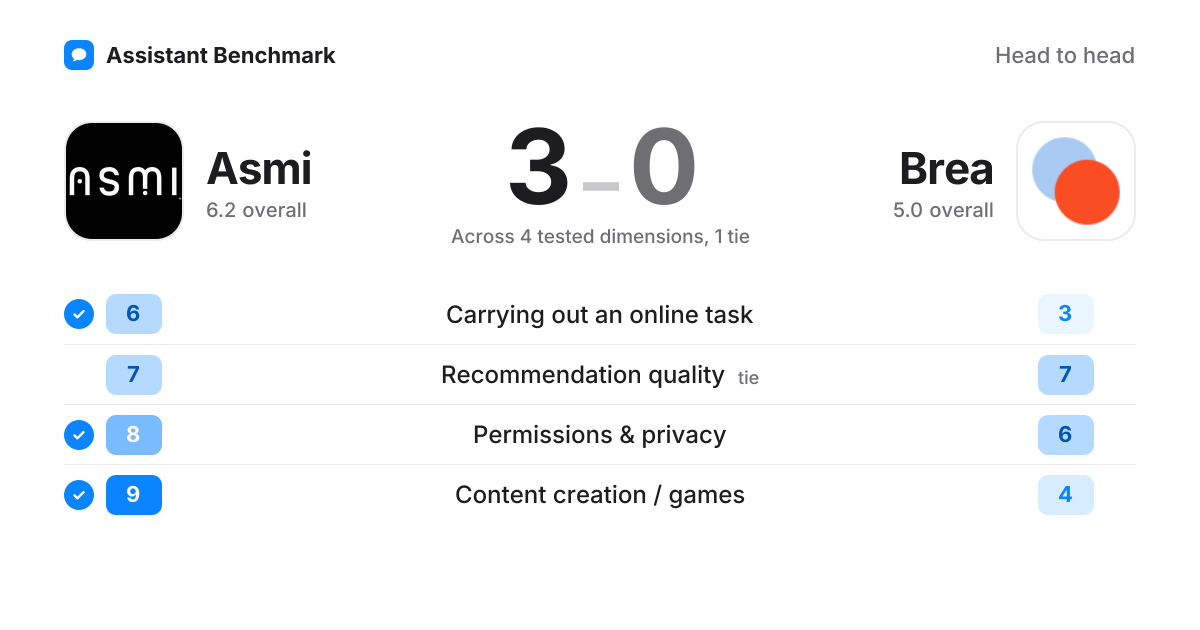
Task: Click the 3–0 headline score
Action: tap(601, 167)
